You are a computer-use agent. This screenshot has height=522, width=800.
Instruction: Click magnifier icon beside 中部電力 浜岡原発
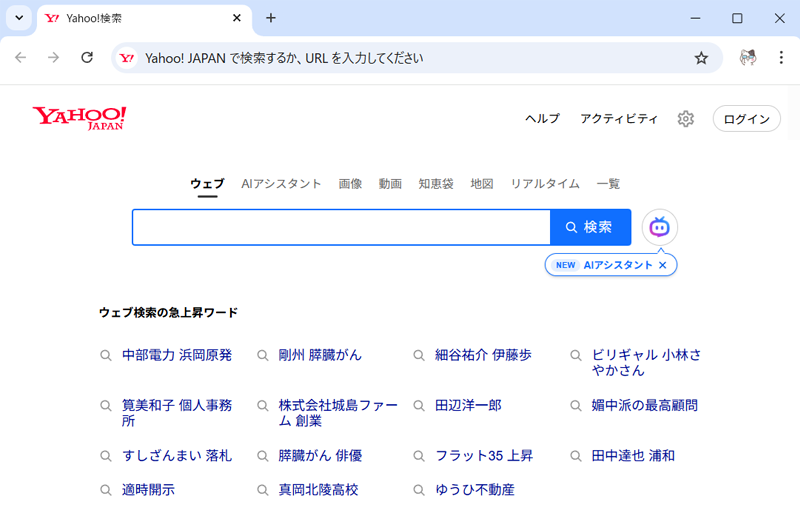[x=106, y=355]
